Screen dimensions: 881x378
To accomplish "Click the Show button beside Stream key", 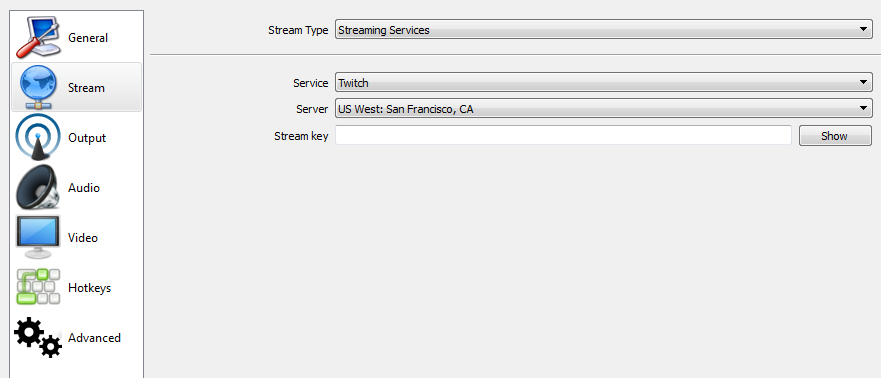I will click(835, 135).
